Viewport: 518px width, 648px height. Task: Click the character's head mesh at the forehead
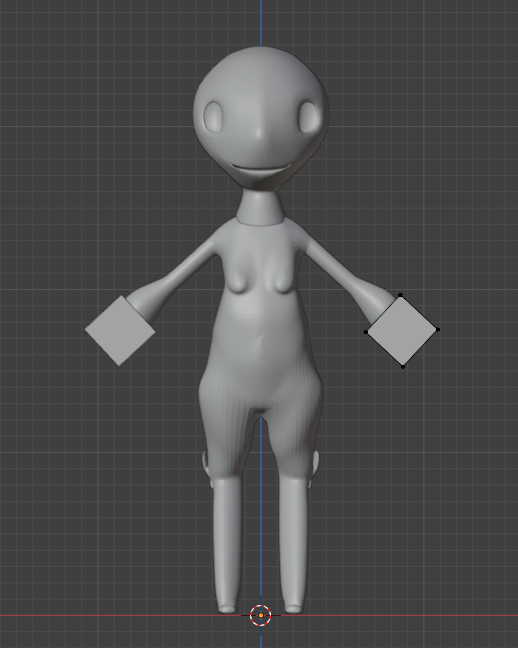tap(260, 79)
